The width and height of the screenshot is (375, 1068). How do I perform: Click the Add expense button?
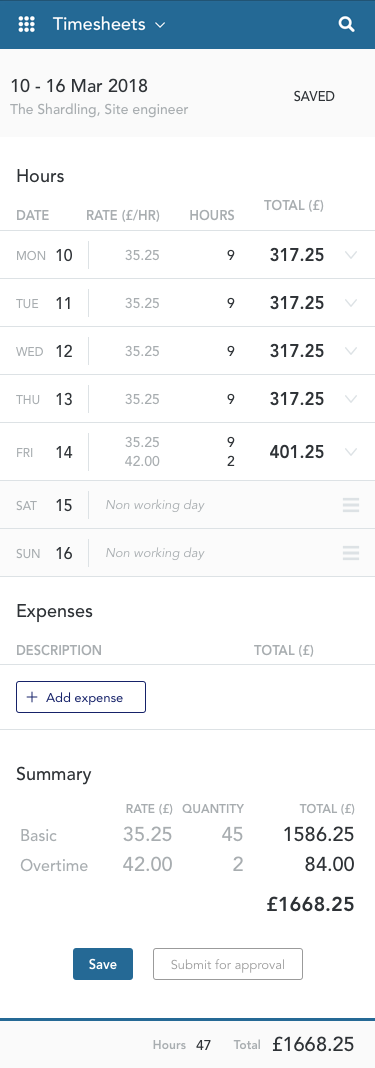81,697
